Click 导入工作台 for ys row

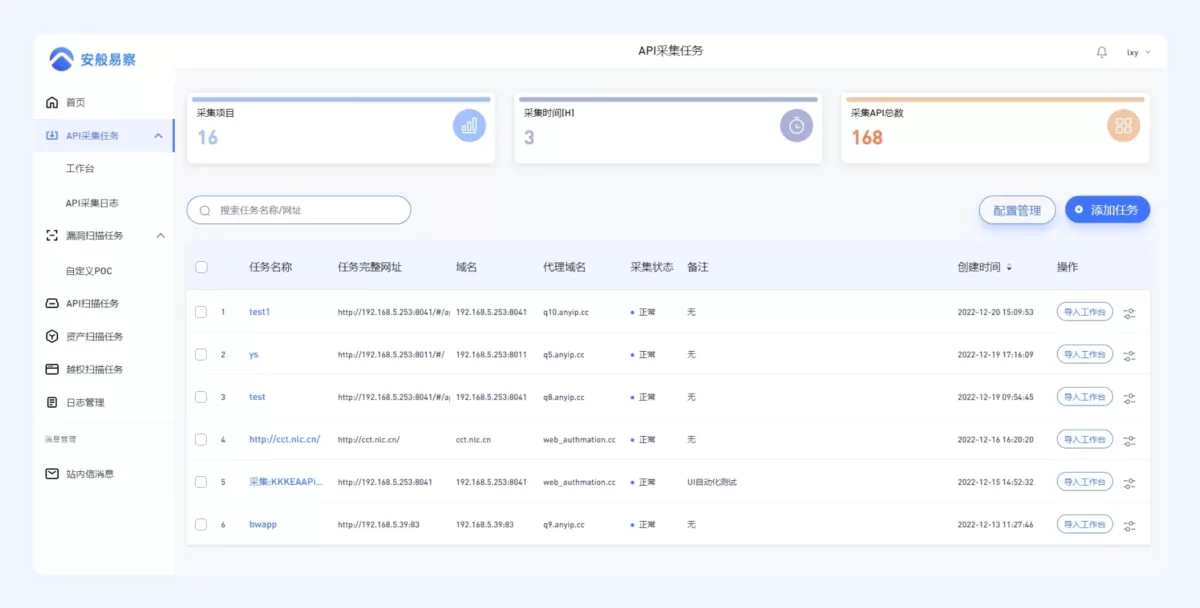(x=1085, y=354)
